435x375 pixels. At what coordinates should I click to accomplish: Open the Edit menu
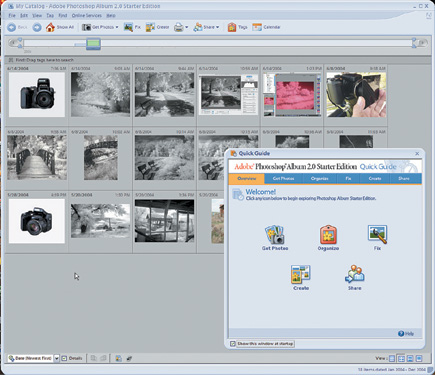coord(24,16)
